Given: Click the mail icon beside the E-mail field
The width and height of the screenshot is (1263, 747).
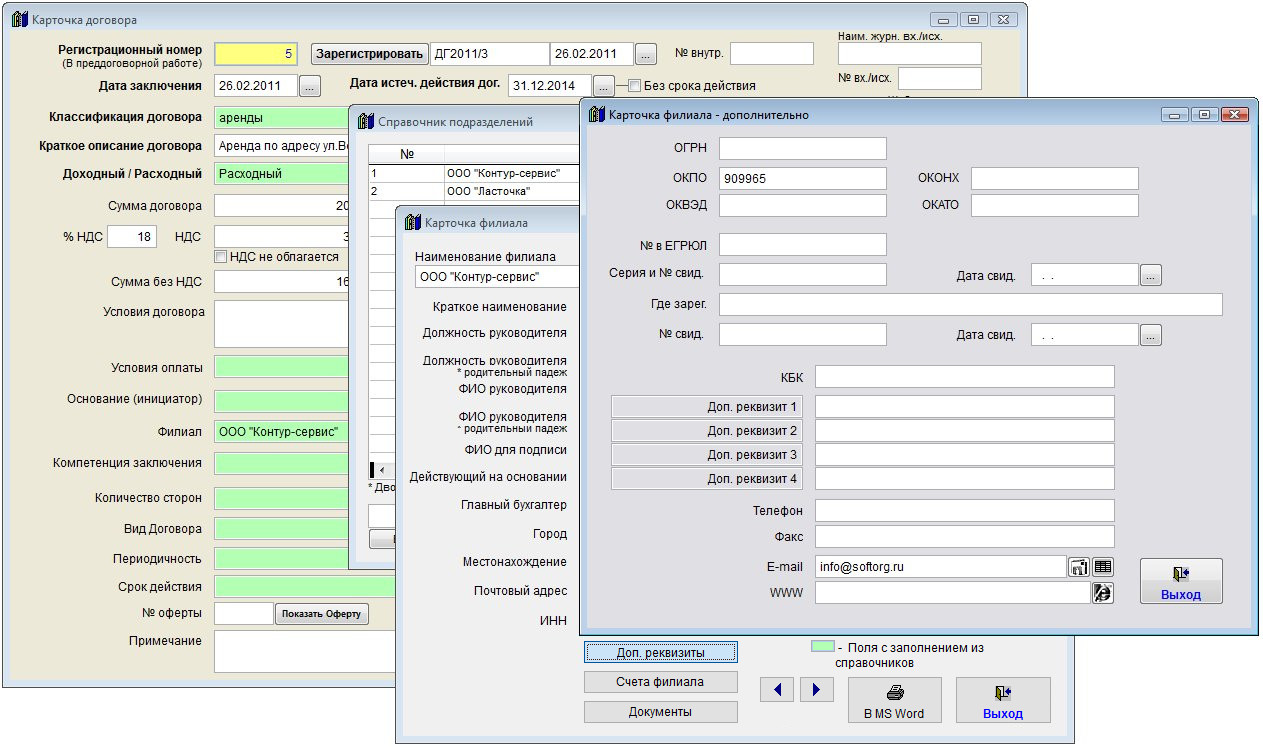Looking at the screenshot, I should coord(1078,567).
